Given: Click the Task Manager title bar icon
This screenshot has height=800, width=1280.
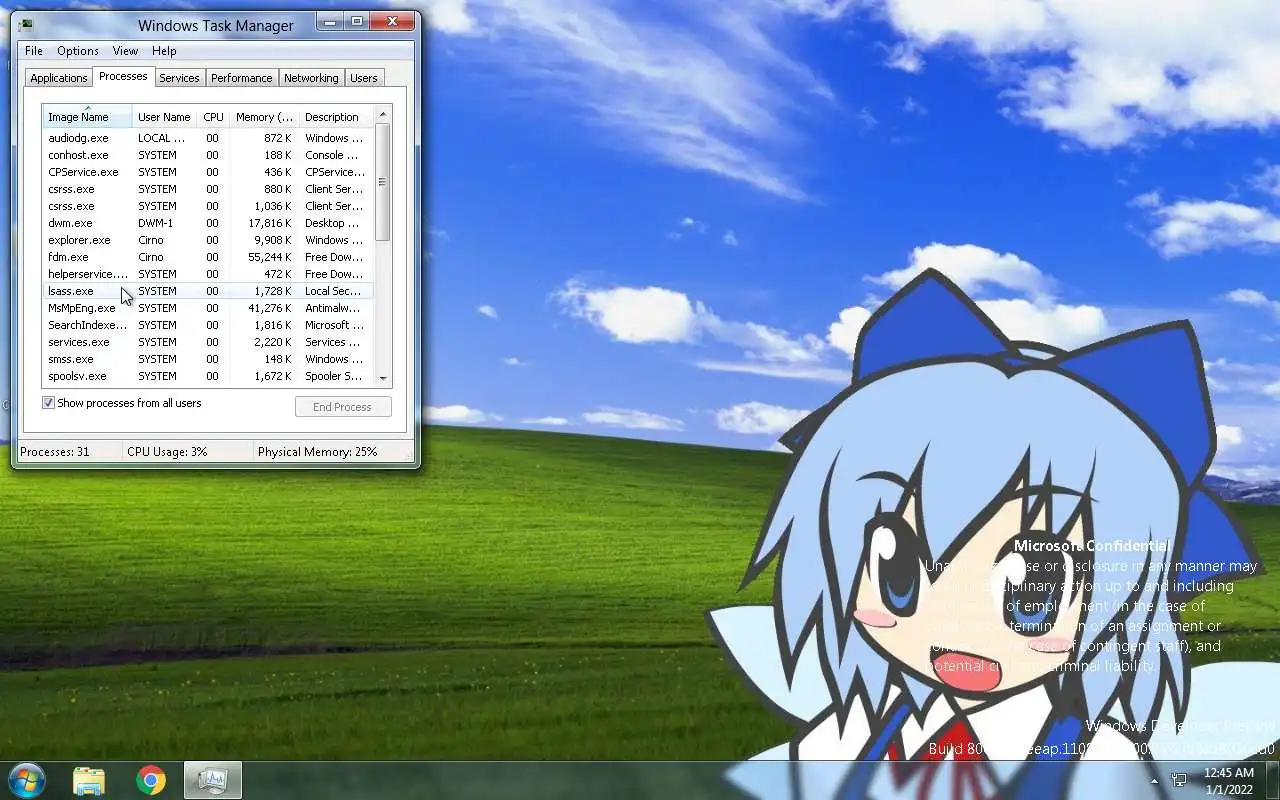Looking at the screenshot, I should point(25,25).
